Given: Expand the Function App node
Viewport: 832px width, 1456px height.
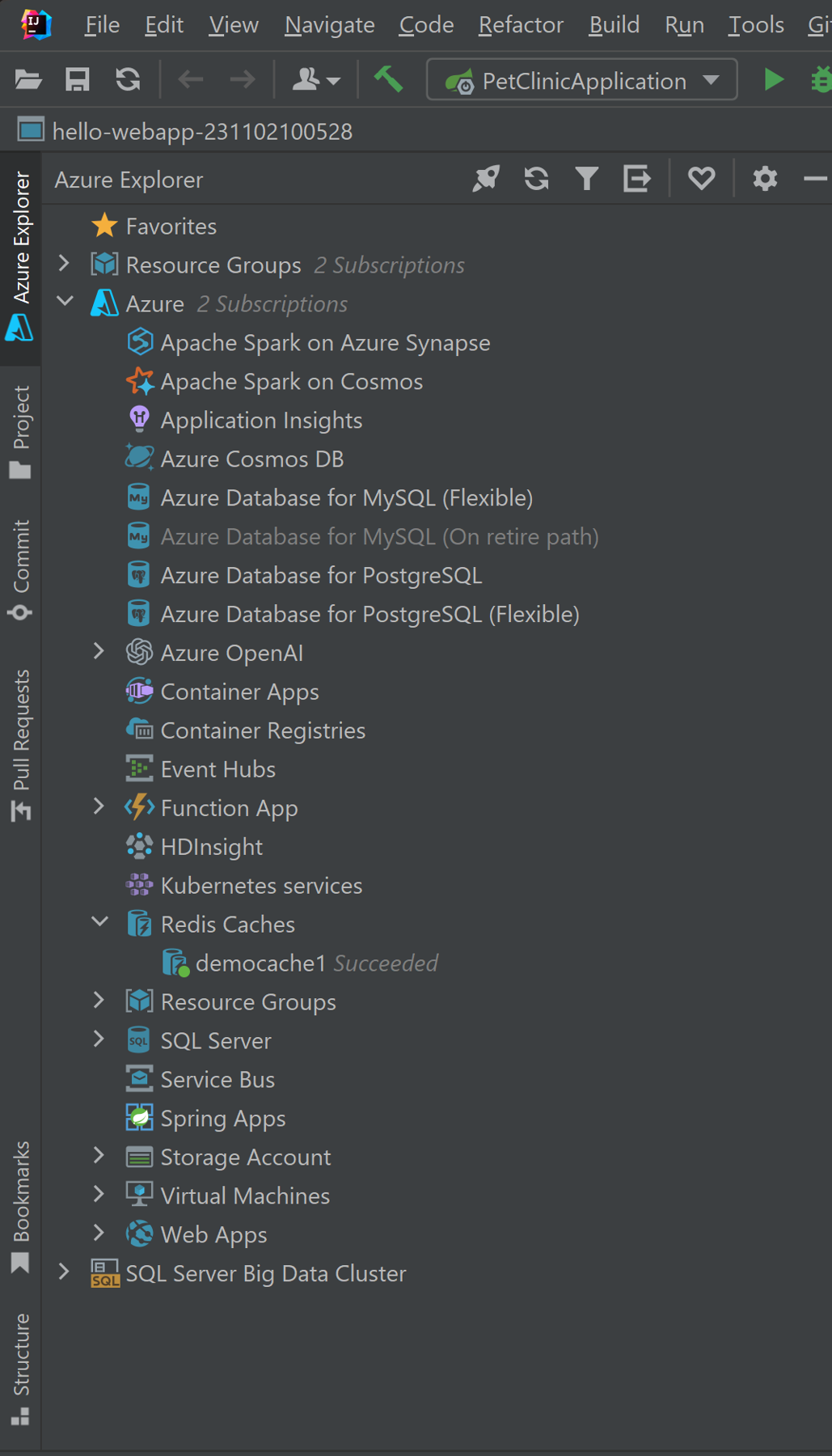Looking at the screenshot, I should (99, 806).
